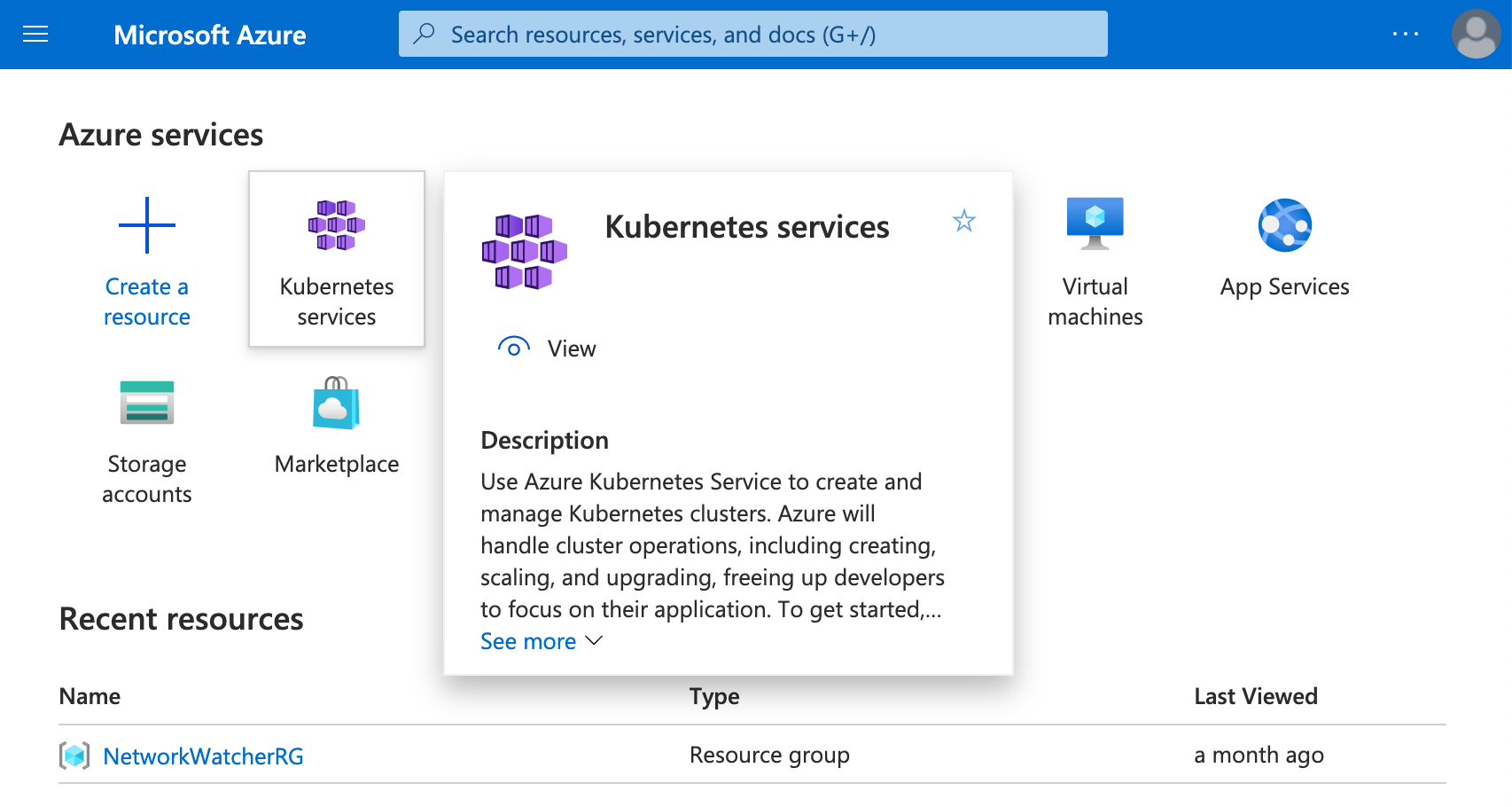Viewport: 1512px width, 807px height.
Task: Click the Virtual machines label
Action: pyautogui.click(x=1095, y=302)
